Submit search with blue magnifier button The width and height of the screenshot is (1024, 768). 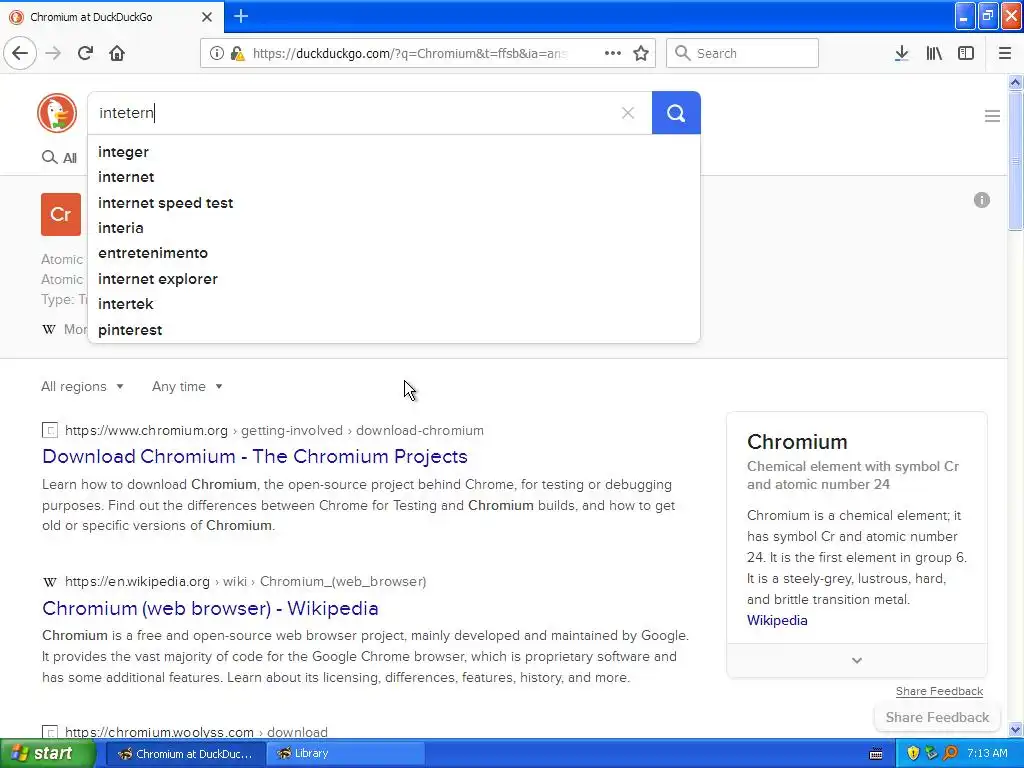click(x=676, y=113)
